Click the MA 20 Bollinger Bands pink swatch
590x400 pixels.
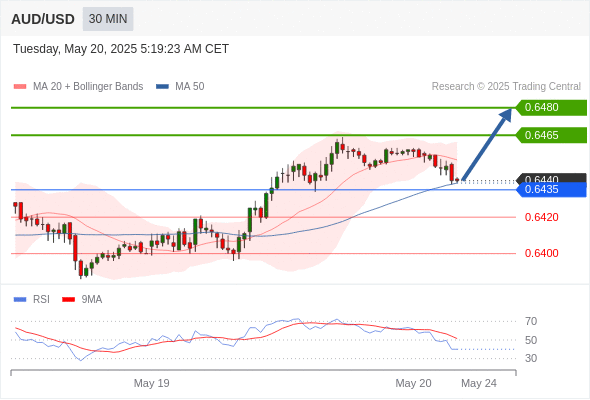pyautogui.click(x=20, y=87)
